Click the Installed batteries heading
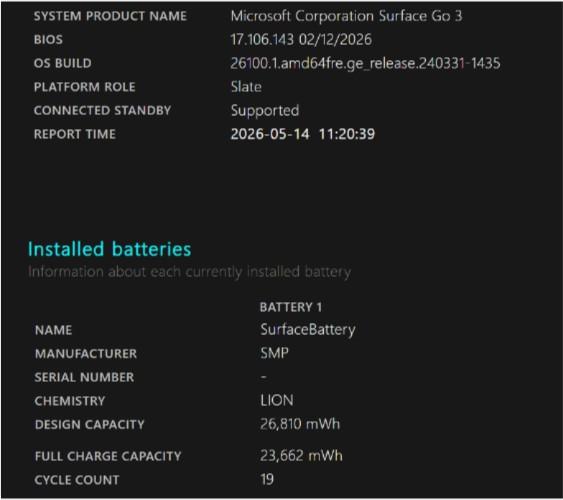This screenshot has width=563, height=500. coord(110,249)
